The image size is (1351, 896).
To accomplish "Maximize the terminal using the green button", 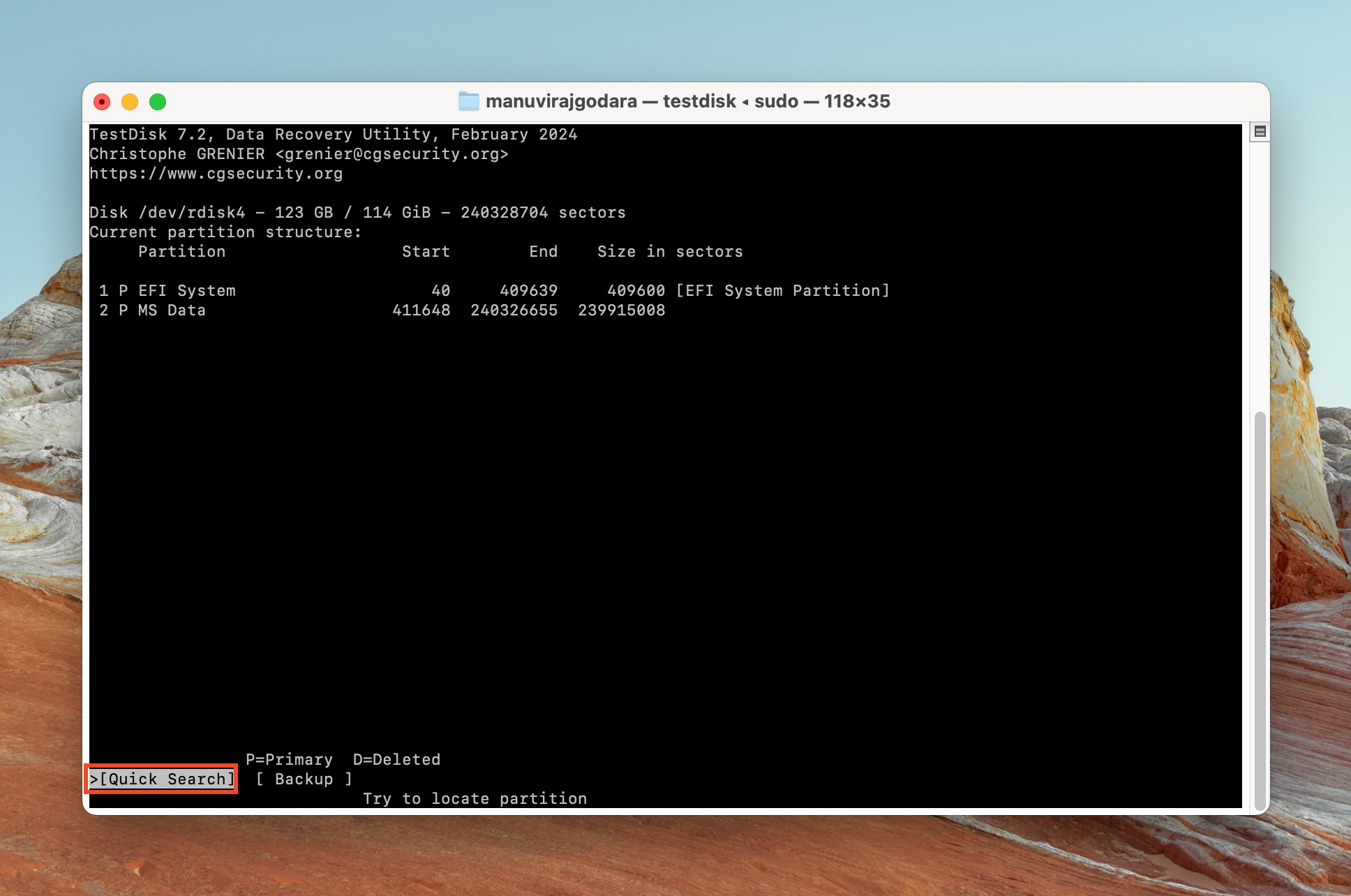I will point(158,102).
